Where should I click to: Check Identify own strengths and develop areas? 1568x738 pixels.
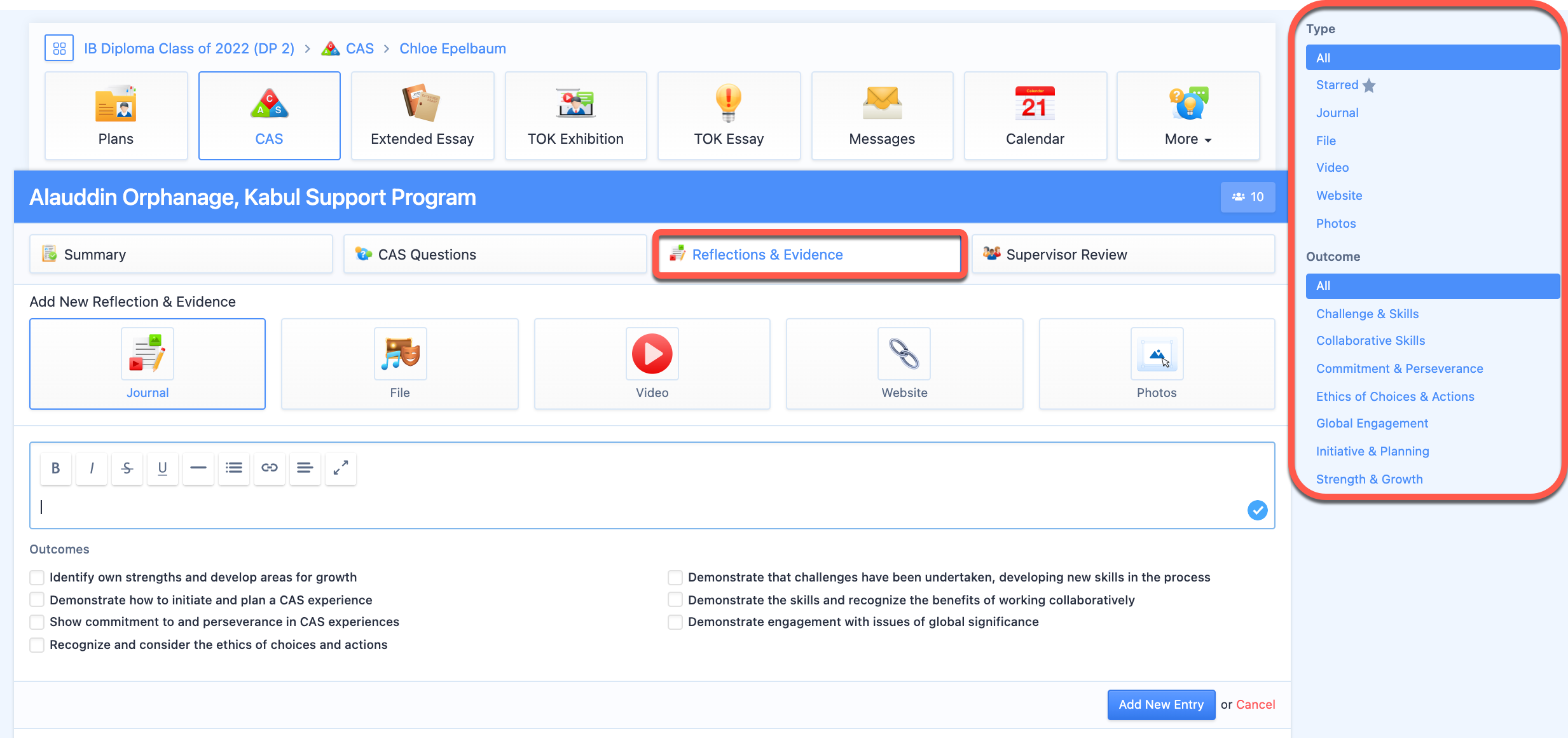37,578
